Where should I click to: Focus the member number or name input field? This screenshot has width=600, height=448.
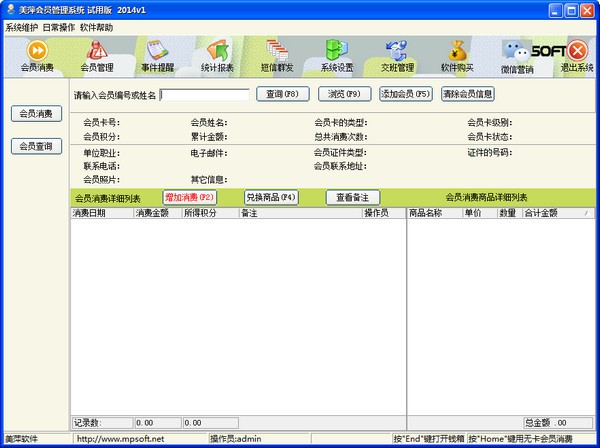(x=205, y=95)
